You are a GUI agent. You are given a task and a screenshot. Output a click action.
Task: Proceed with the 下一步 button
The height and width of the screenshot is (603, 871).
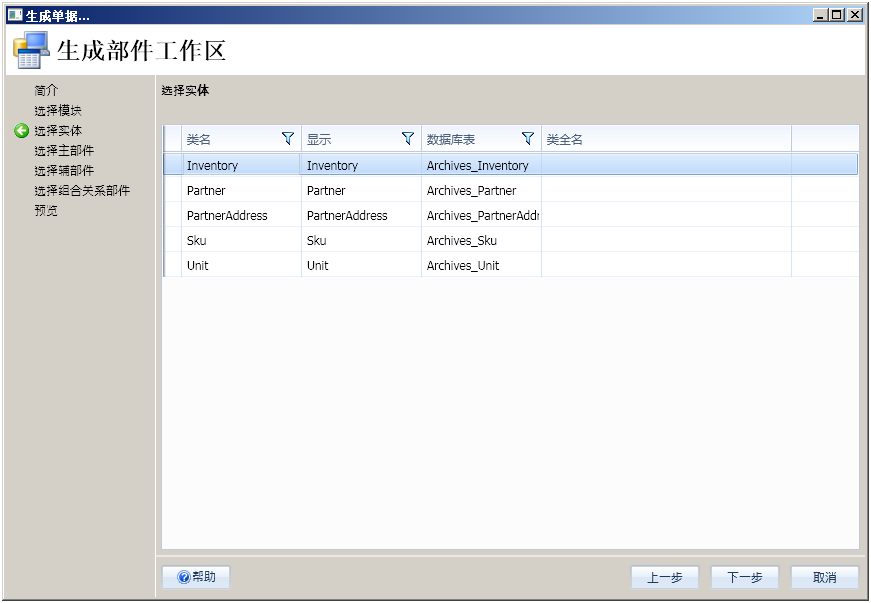click(744, 577)
